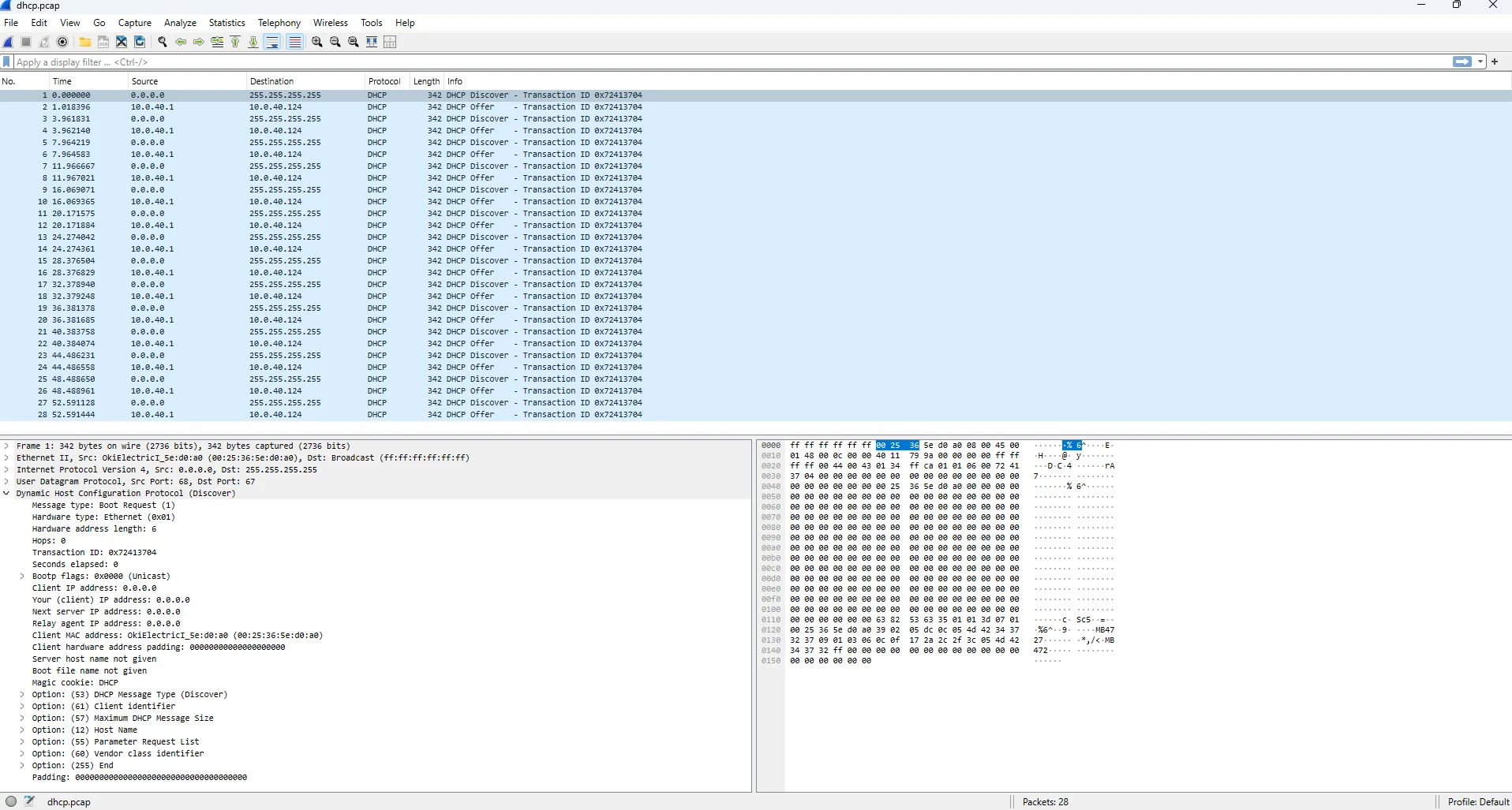Open the Capture menu
This screenshot has width=1512, height=810.
(x=135, y=23)
